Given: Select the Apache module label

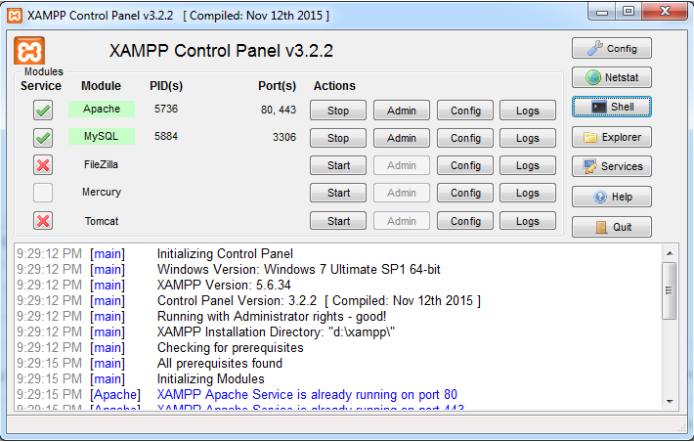Looking at the screenshot, I should tap(101, 109).
